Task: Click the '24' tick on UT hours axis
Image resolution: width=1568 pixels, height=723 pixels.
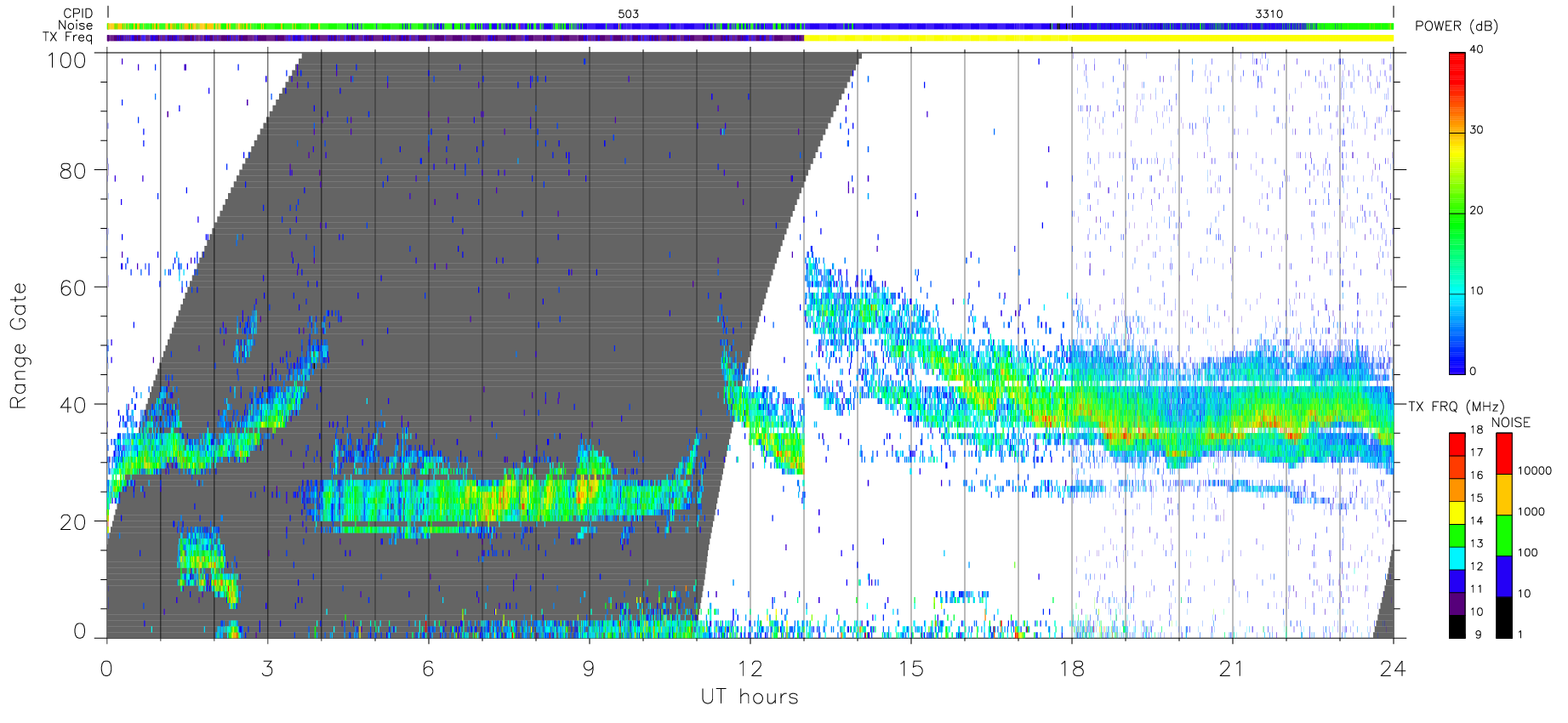Action: [x=1393, y=669]
